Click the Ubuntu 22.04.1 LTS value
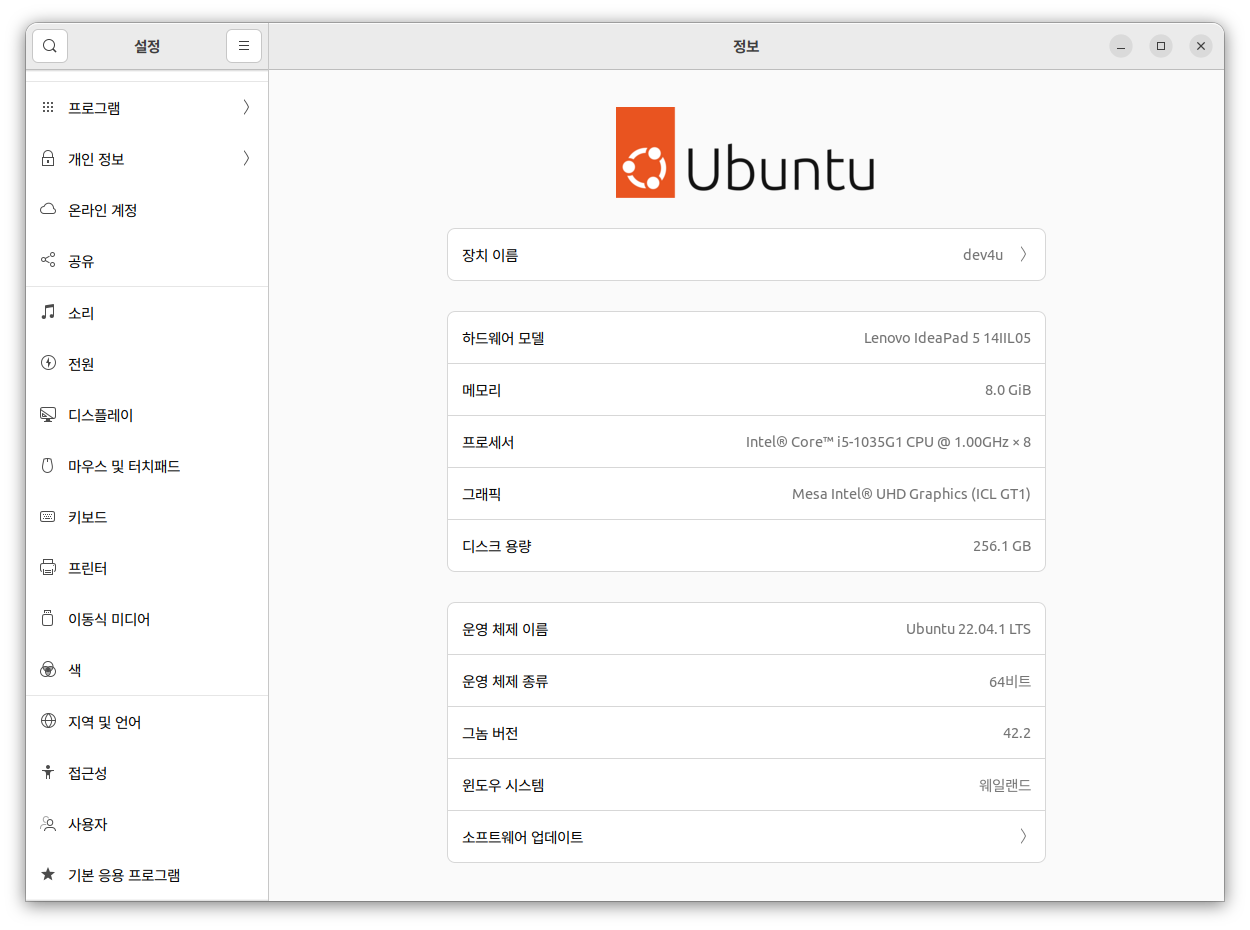This screenshot has height=930, width=1250. [968, 629]
